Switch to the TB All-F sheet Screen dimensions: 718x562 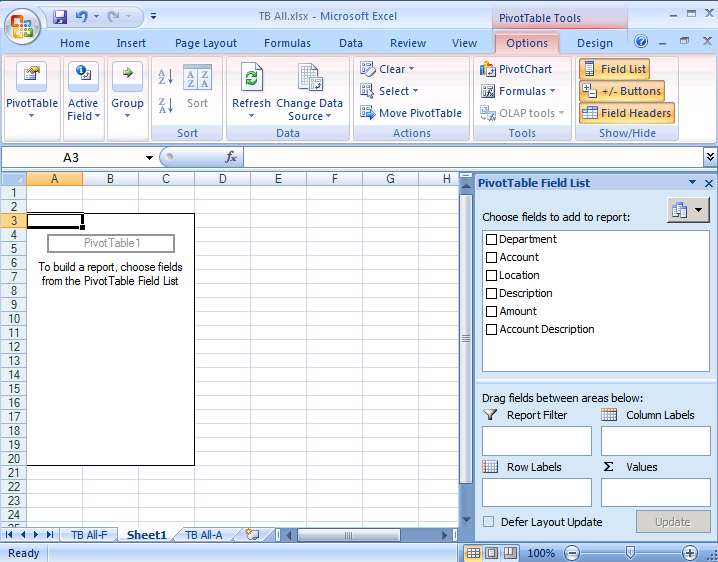click(x=89, y=535)
